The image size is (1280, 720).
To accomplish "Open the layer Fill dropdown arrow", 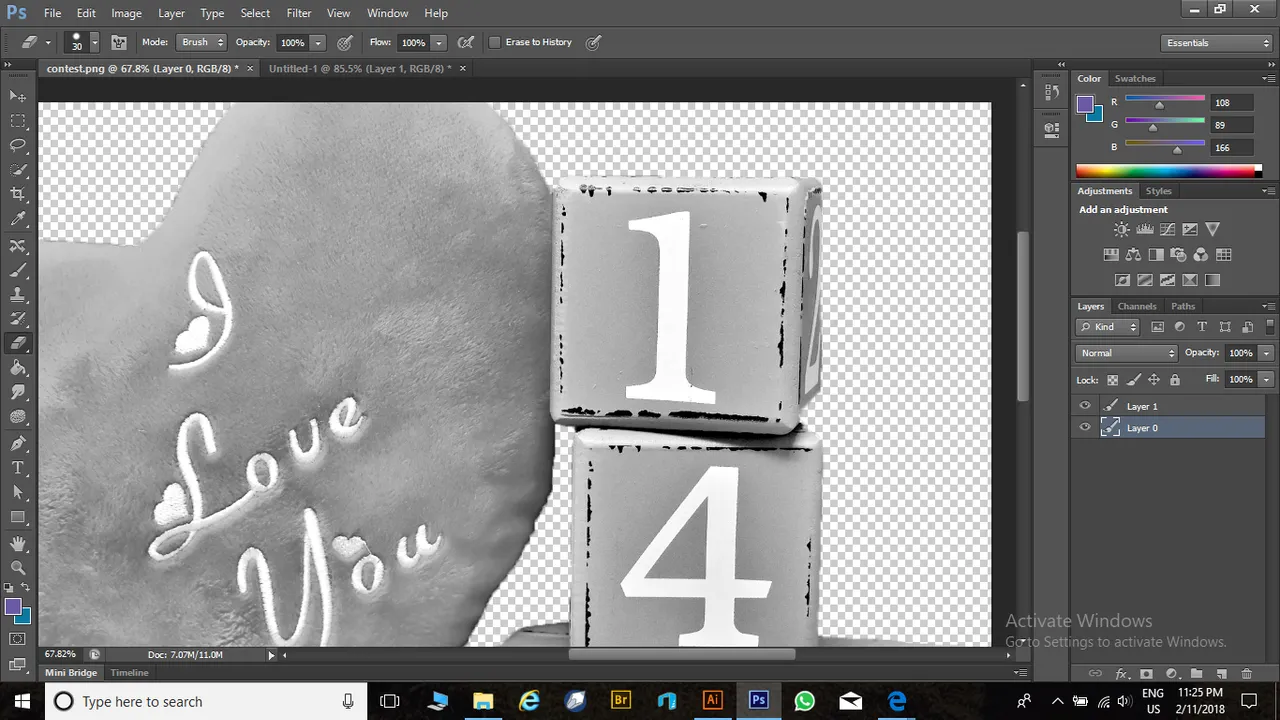I will click(1266, 380).
